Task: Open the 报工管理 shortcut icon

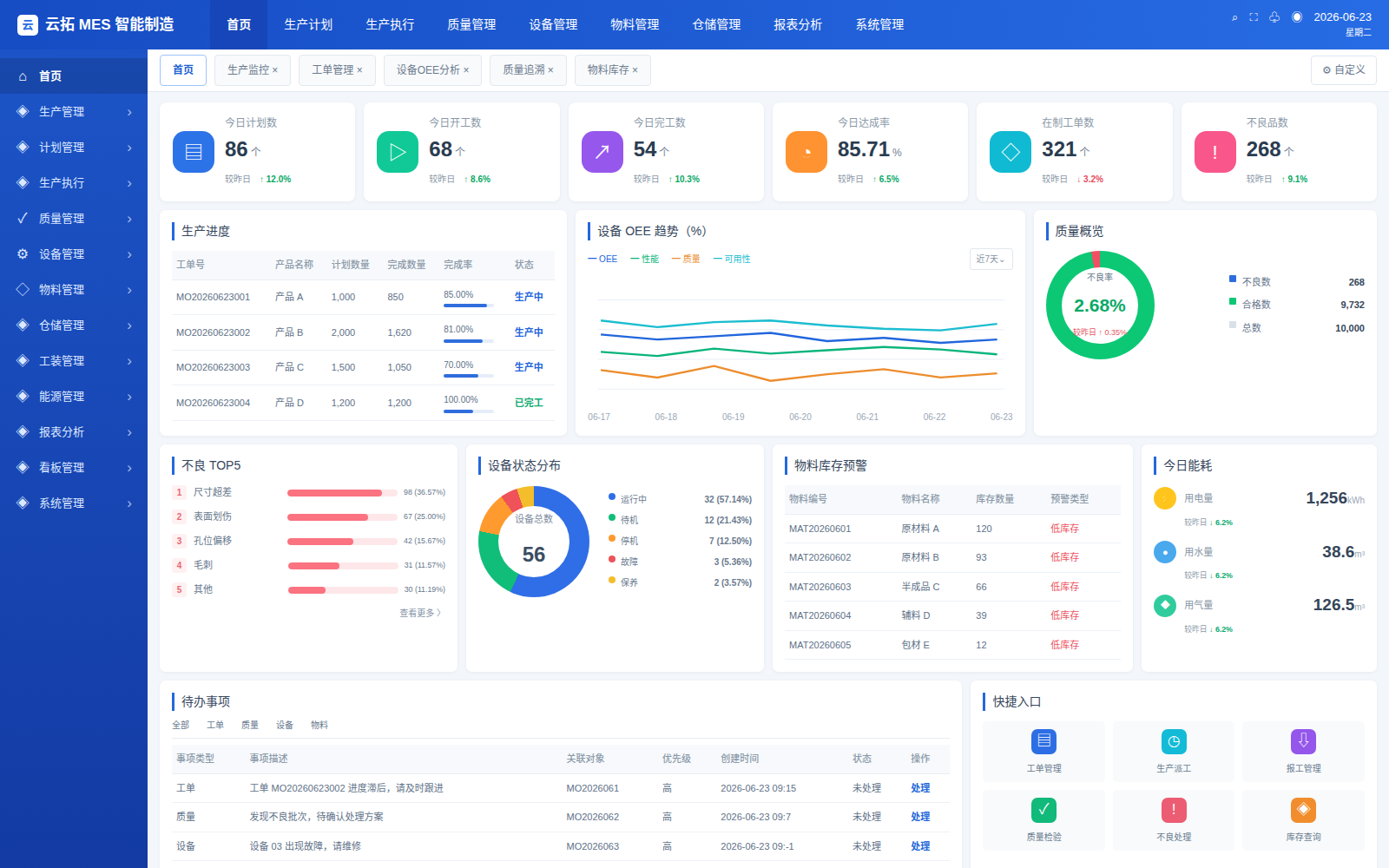Action: 1303,741
